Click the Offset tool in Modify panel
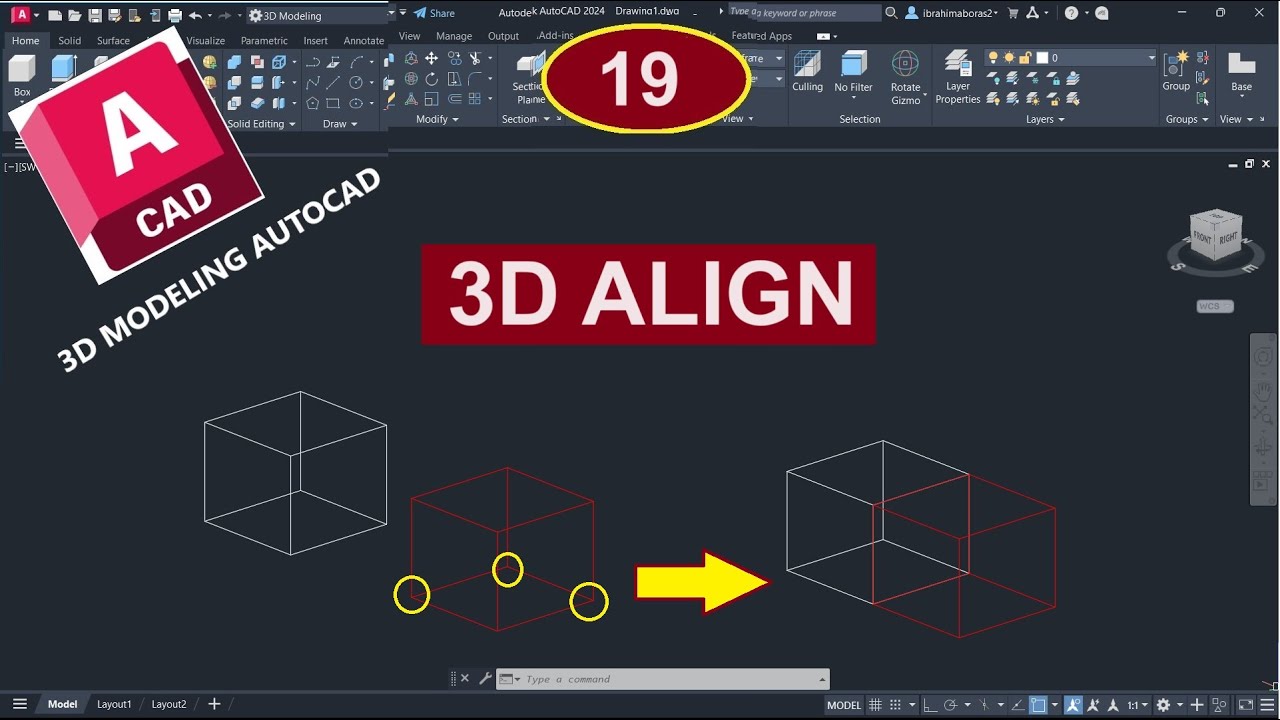 tap(454, 99)
